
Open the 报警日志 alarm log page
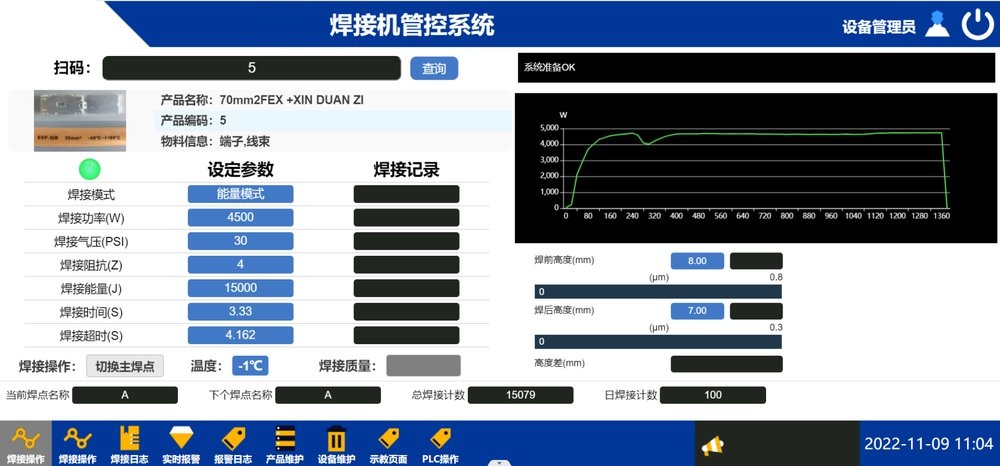233,444
